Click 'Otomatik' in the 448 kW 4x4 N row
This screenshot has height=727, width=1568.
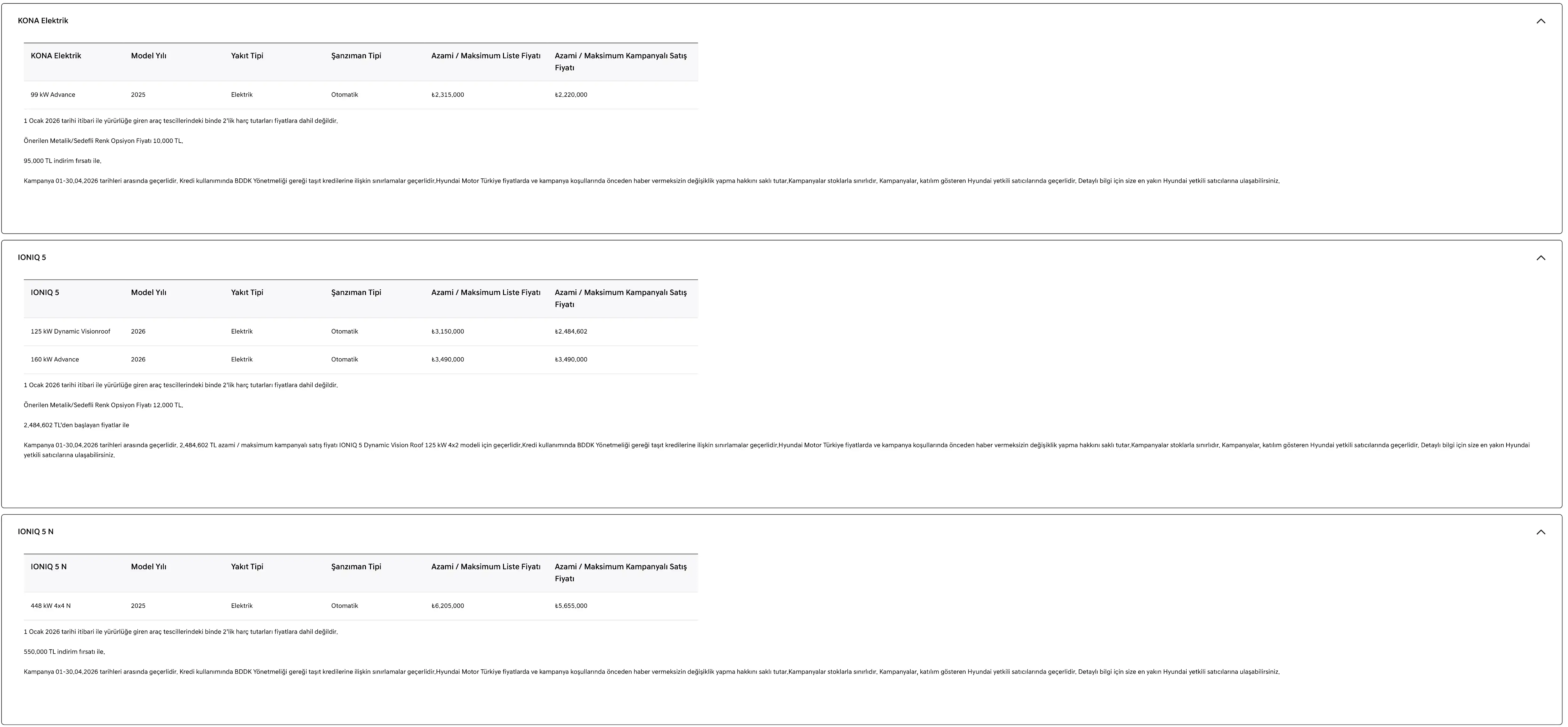point(345,606)
